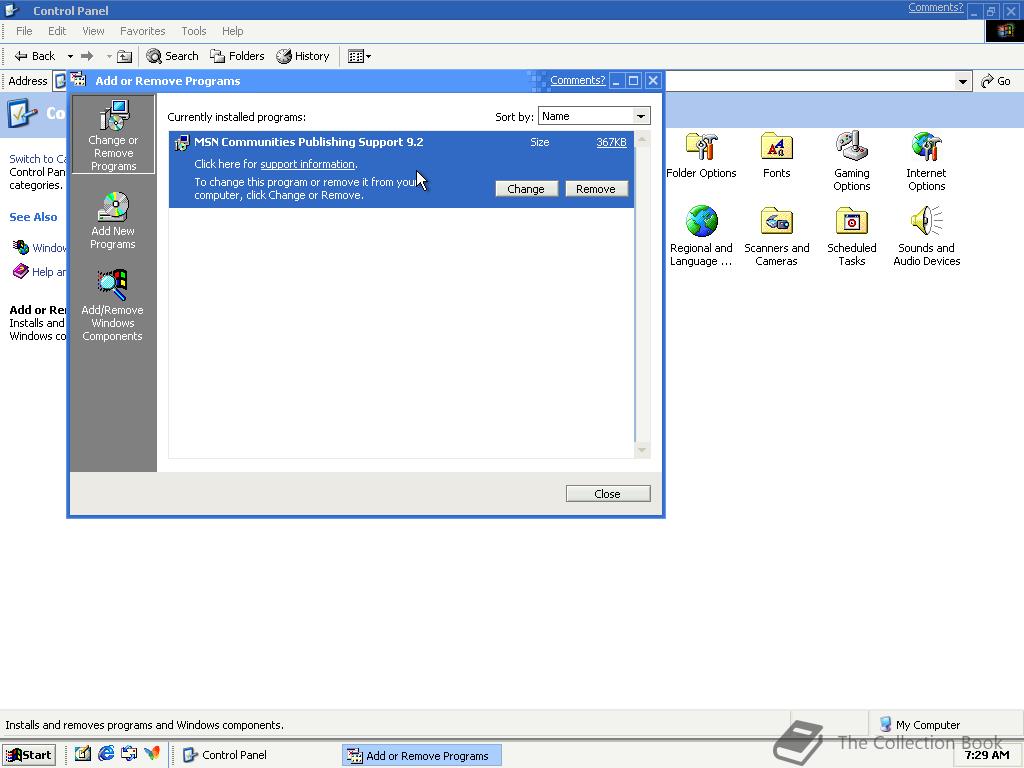
Task: Open Add New Programs in the sidebar
Action: pyautogui.click(x=113, y=221)
